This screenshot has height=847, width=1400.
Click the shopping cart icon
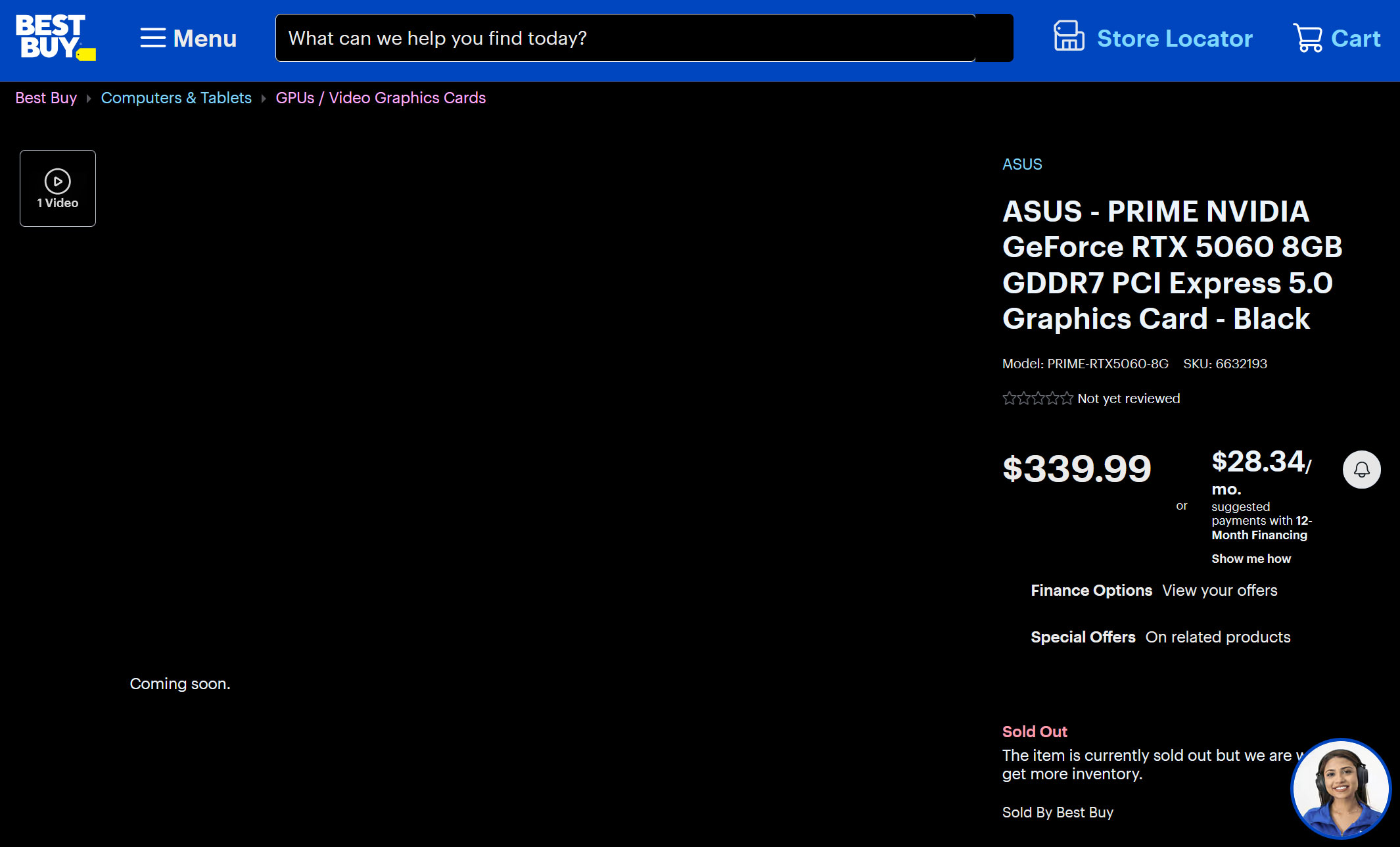tap(1307, 37)
